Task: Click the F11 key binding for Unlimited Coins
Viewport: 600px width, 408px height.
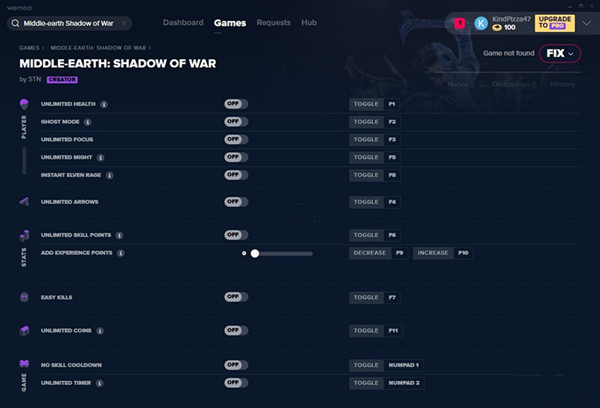Action: [x=393, y=331]
